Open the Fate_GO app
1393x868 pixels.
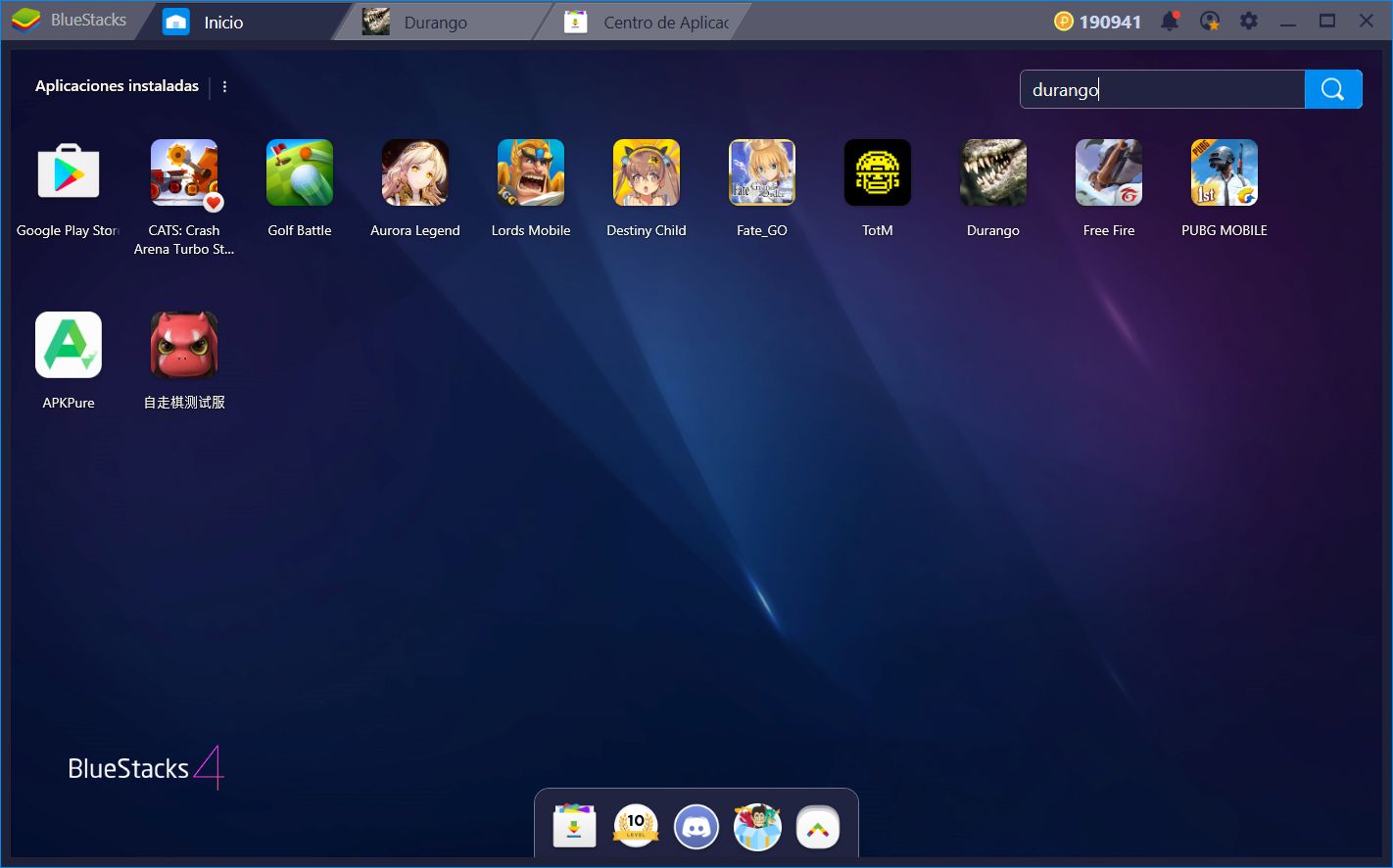click(x=762, y=172)
